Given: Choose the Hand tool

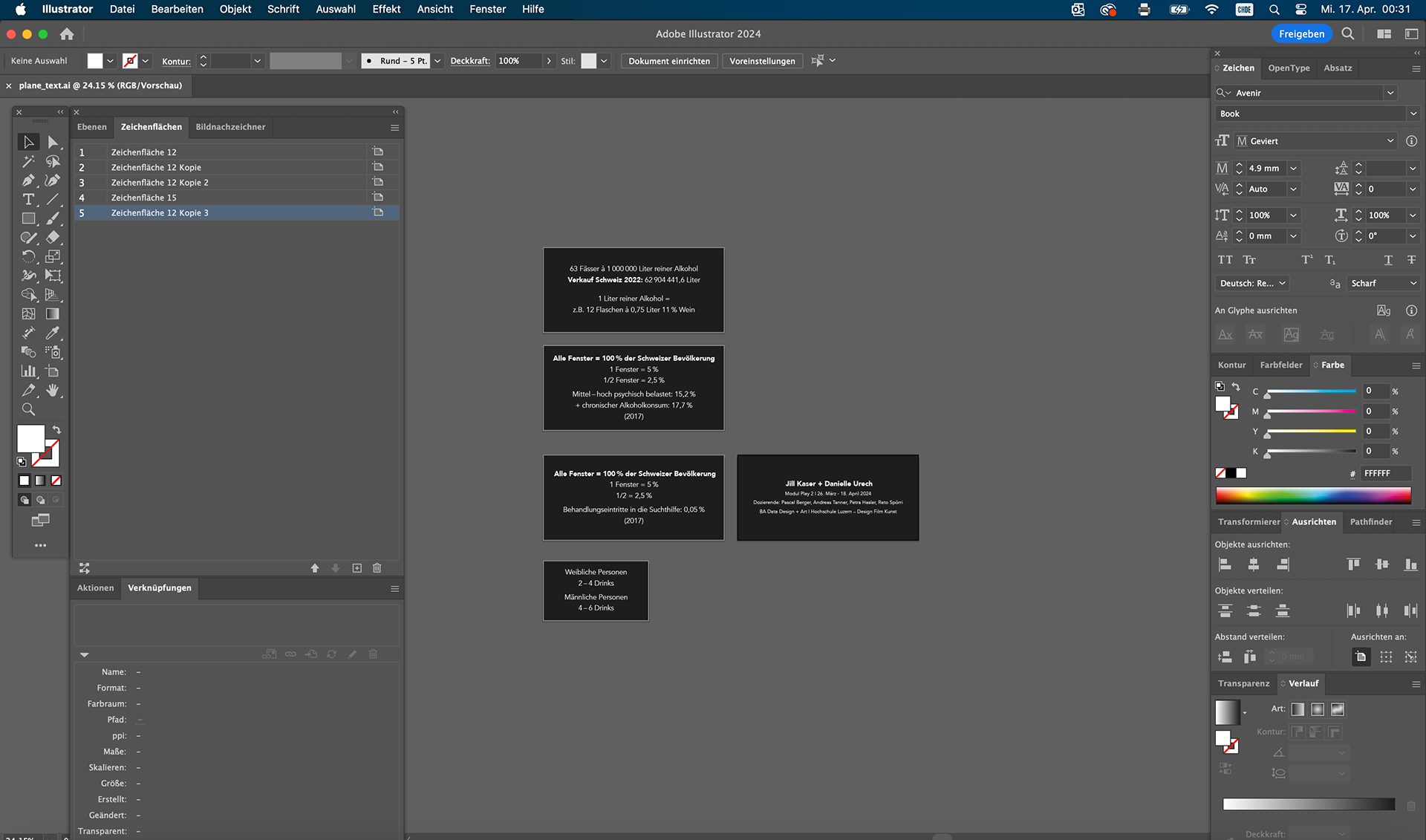Looking at the screenshot, I should point(53,390).
